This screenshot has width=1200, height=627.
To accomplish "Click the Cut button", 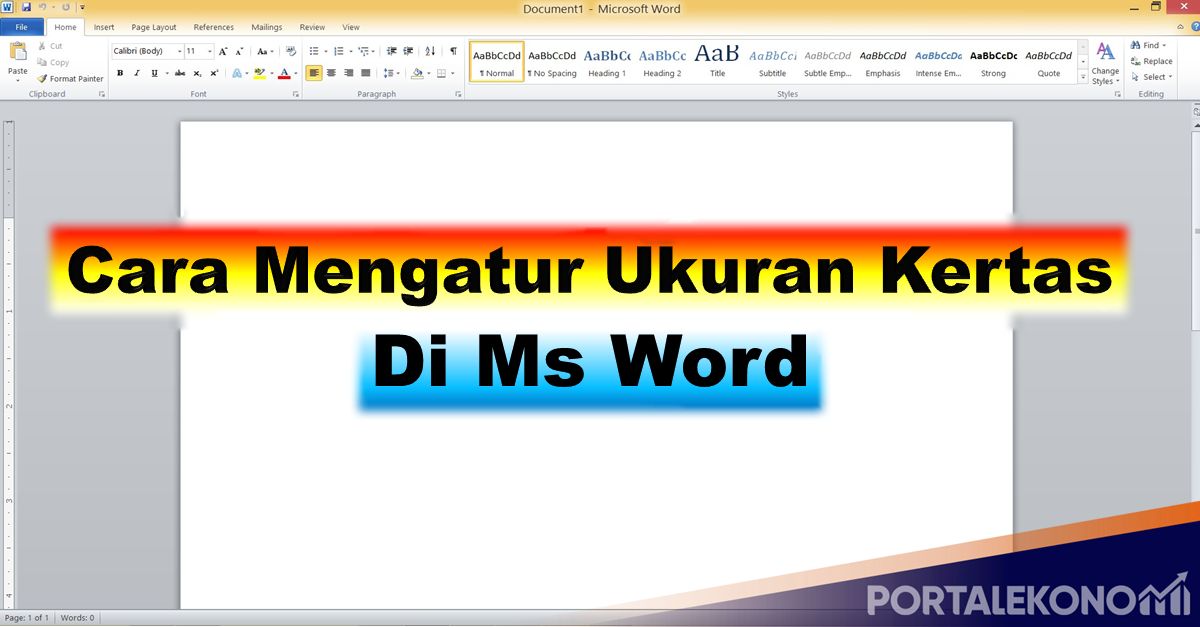I will (50, 46).
